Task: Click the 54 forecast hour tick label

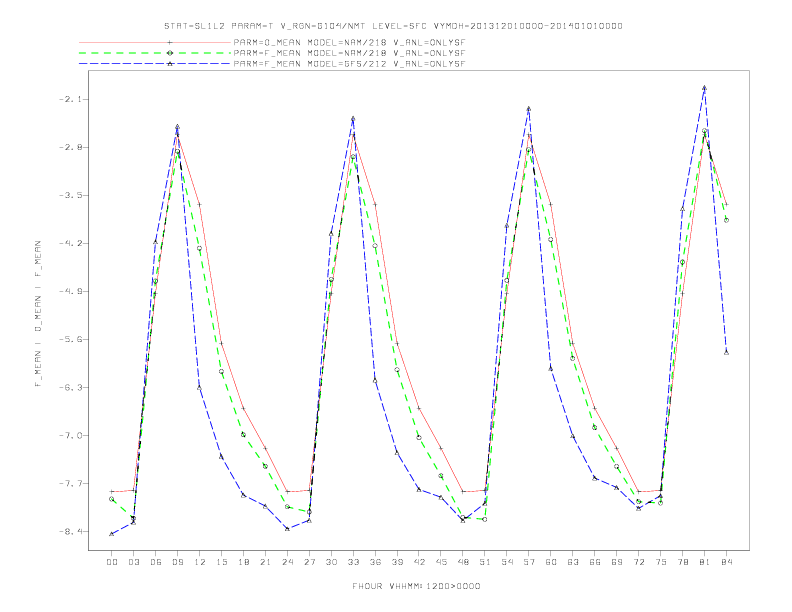Action: (507, 562)
